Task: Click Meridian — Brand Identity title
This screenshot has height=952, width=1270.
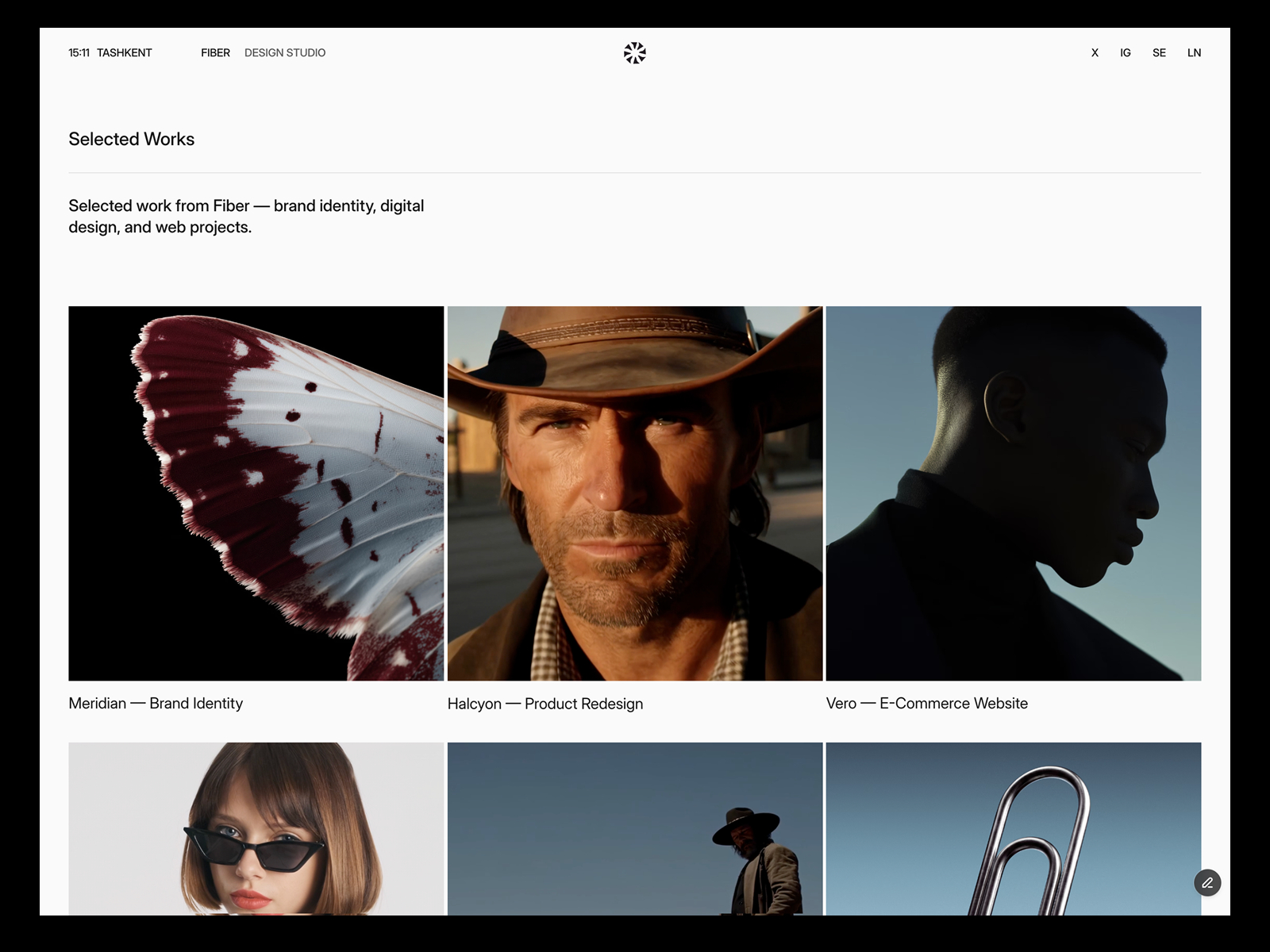Action: [x=156, y=704]
